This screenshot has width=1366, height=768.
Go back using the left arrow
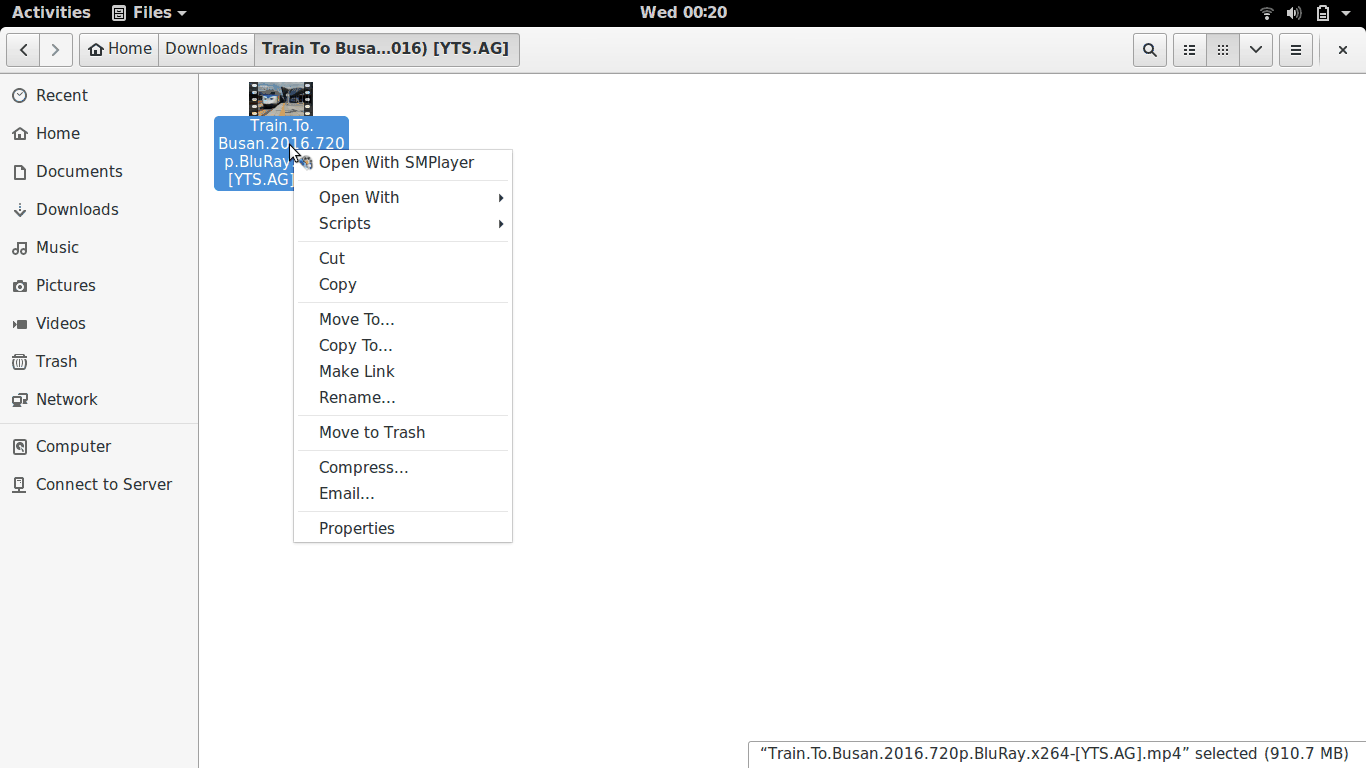(24, 49)
